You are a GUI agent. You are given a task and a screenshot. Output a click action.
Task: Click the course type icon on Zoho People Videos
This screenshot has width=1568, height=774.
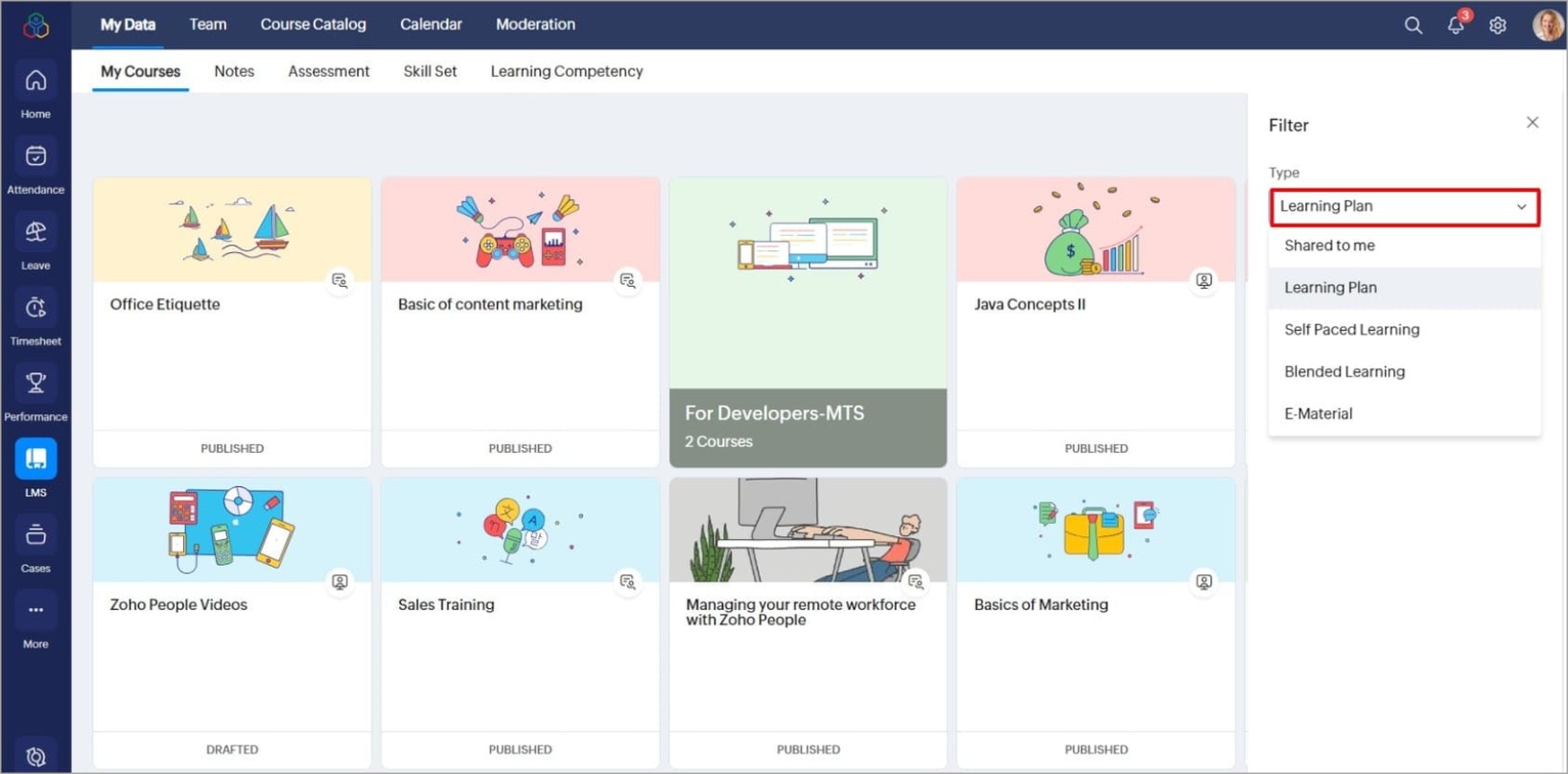point(339,582)
